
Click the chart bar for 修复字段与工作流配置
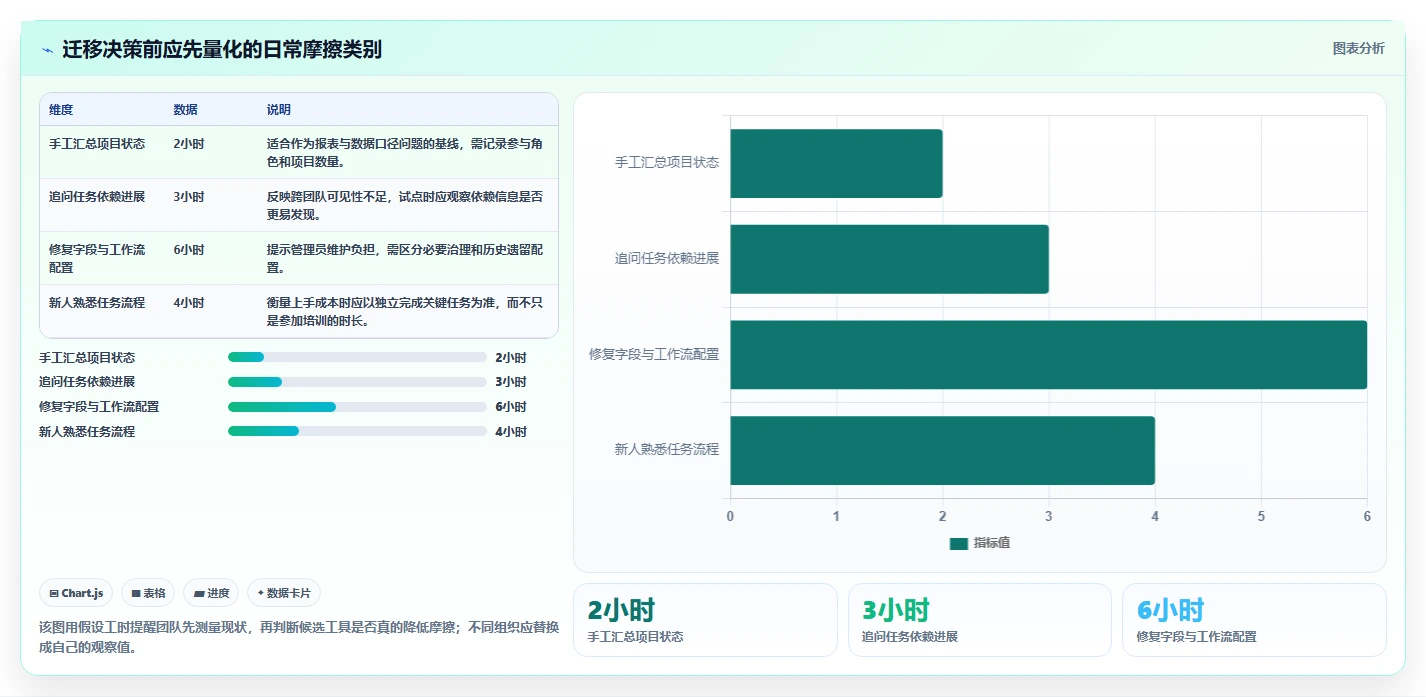tap(1048, 355)
